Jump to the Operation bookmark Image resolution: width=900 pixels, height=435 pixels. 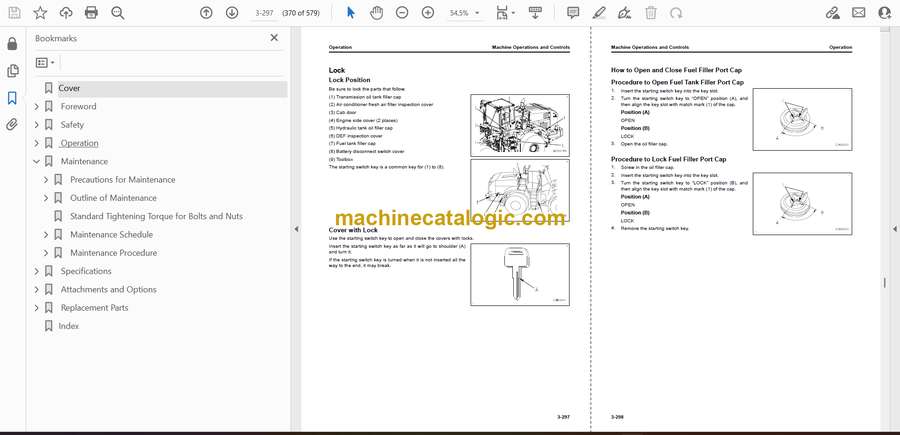click(x=79, y=143)
